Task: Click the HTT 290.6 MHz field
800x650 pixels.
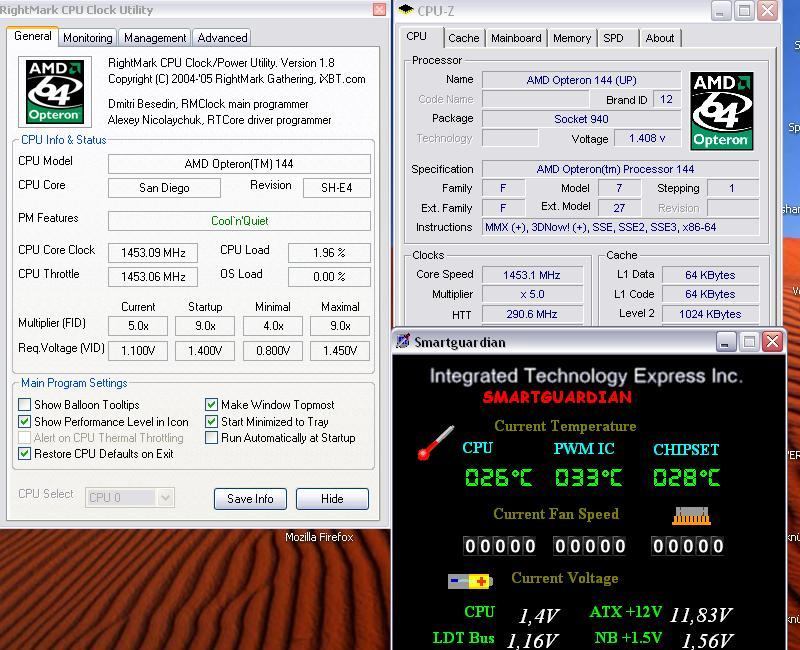Action: pos(532,314)
